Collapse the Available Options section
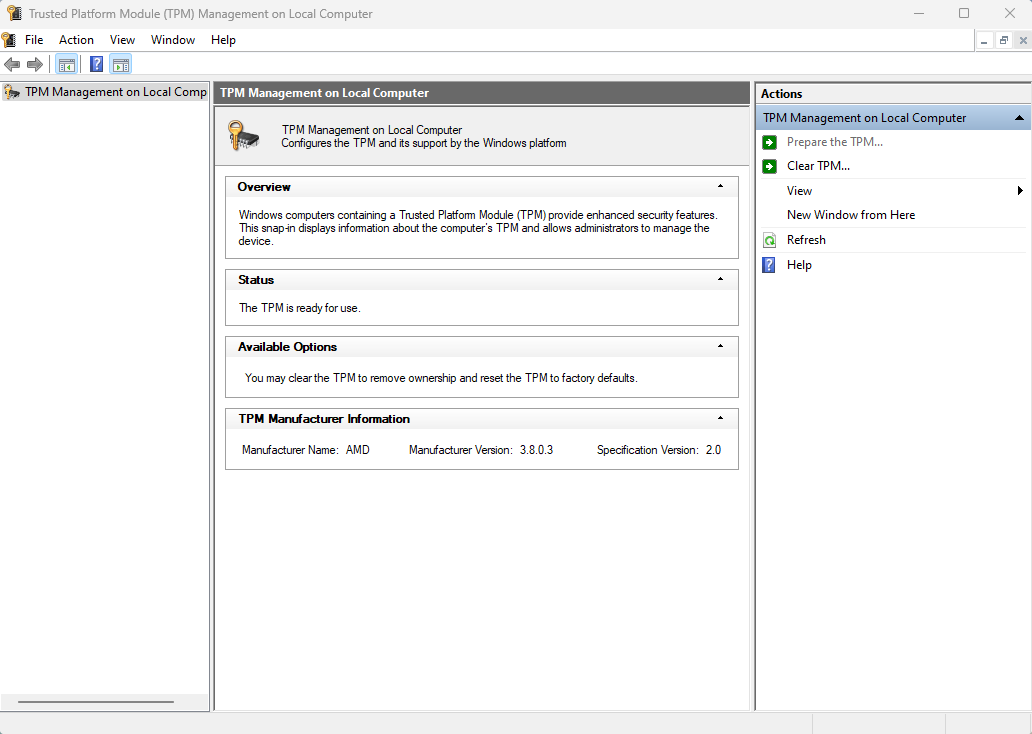 pyautogui.click(x=720, y=346)
